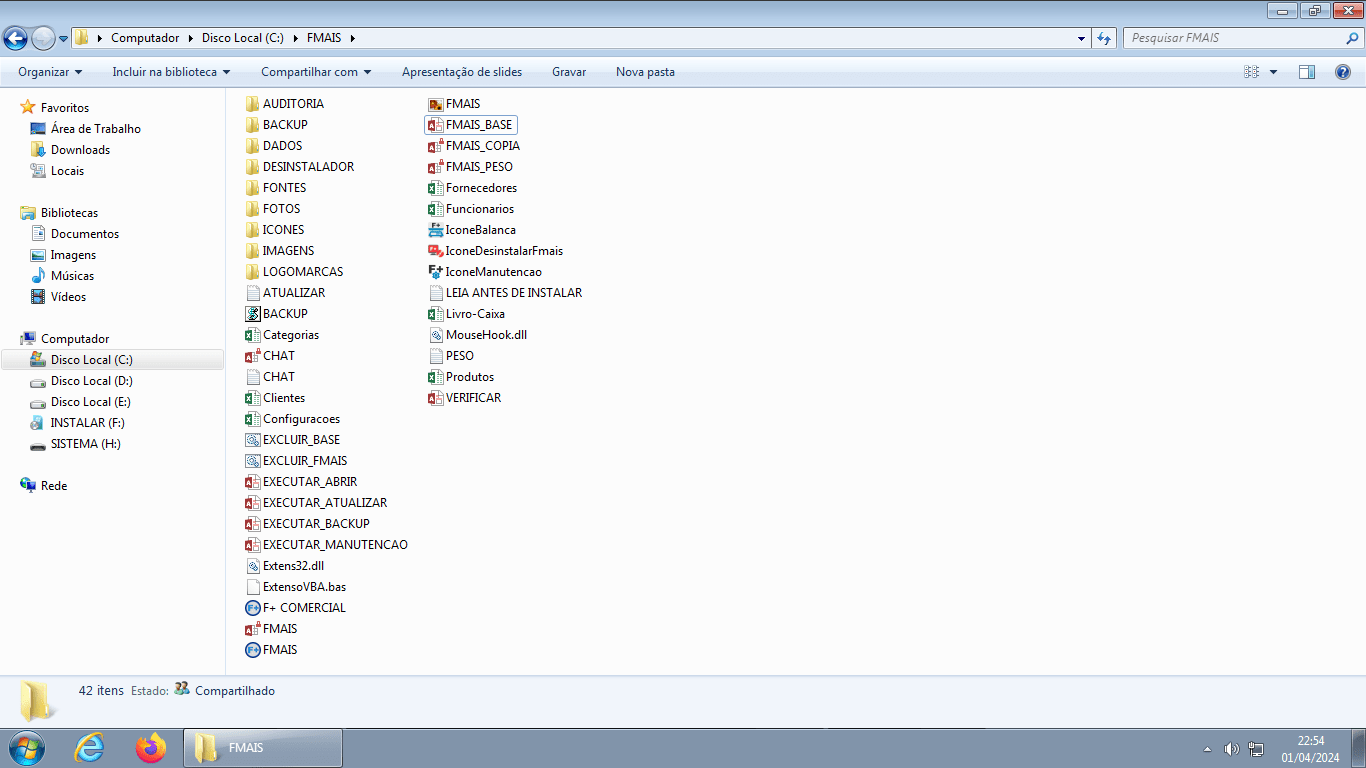
Task: Select the file named EXECUTAR_MANUTENCAO
Action: pos(335,545)
